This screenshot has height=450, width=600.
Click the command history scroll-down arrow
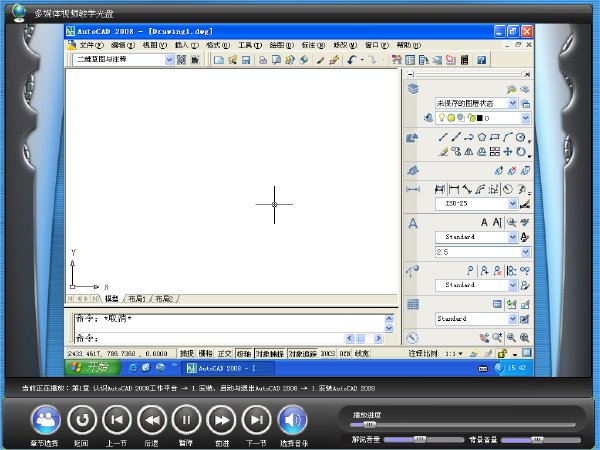pos(389,328)
